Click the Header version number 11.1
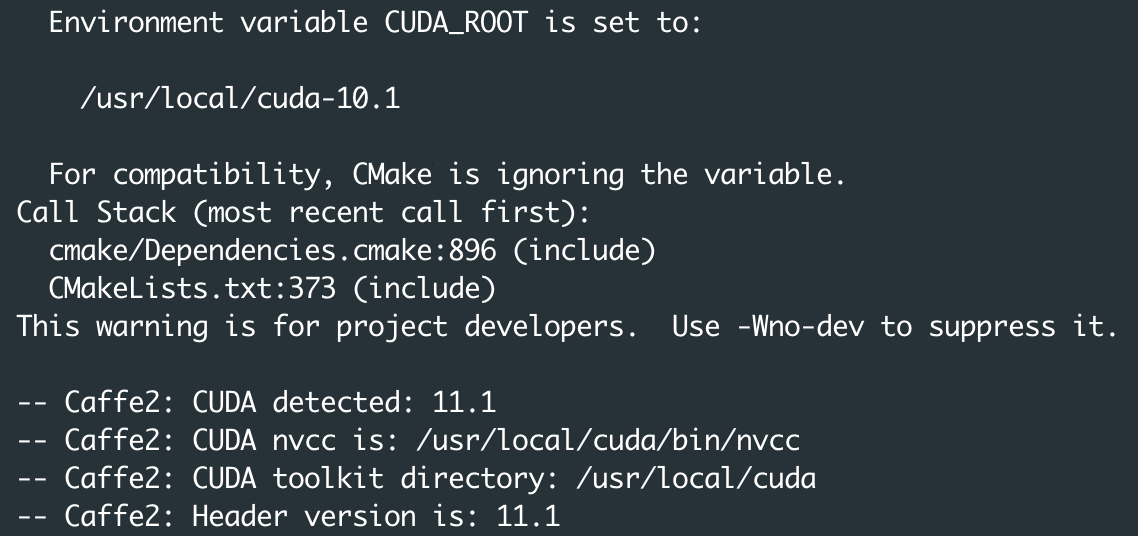Screen dimensions: 1138x536 528,517
